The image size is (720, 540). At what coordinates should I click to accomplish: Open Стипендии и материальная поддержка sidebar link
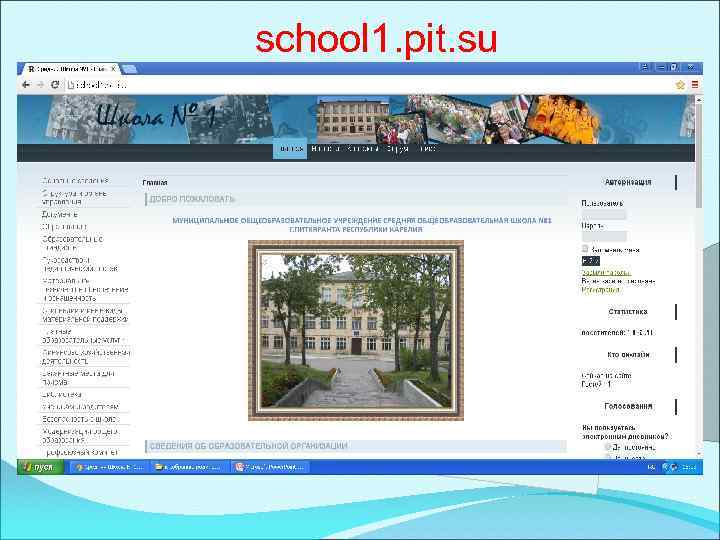pyautogui.click(x=85, y=315)
